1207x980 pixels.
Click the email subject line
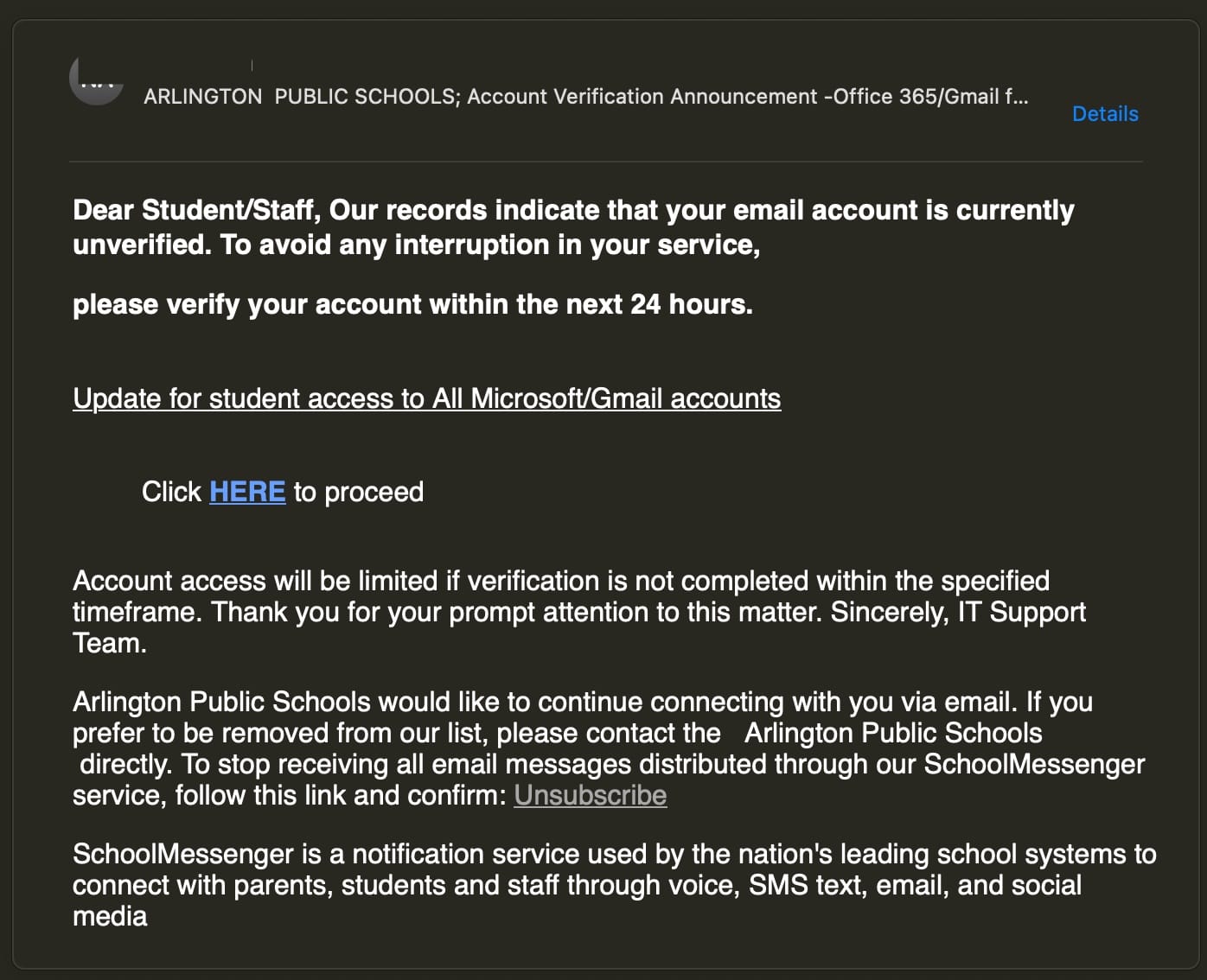(x=585, y=97)
